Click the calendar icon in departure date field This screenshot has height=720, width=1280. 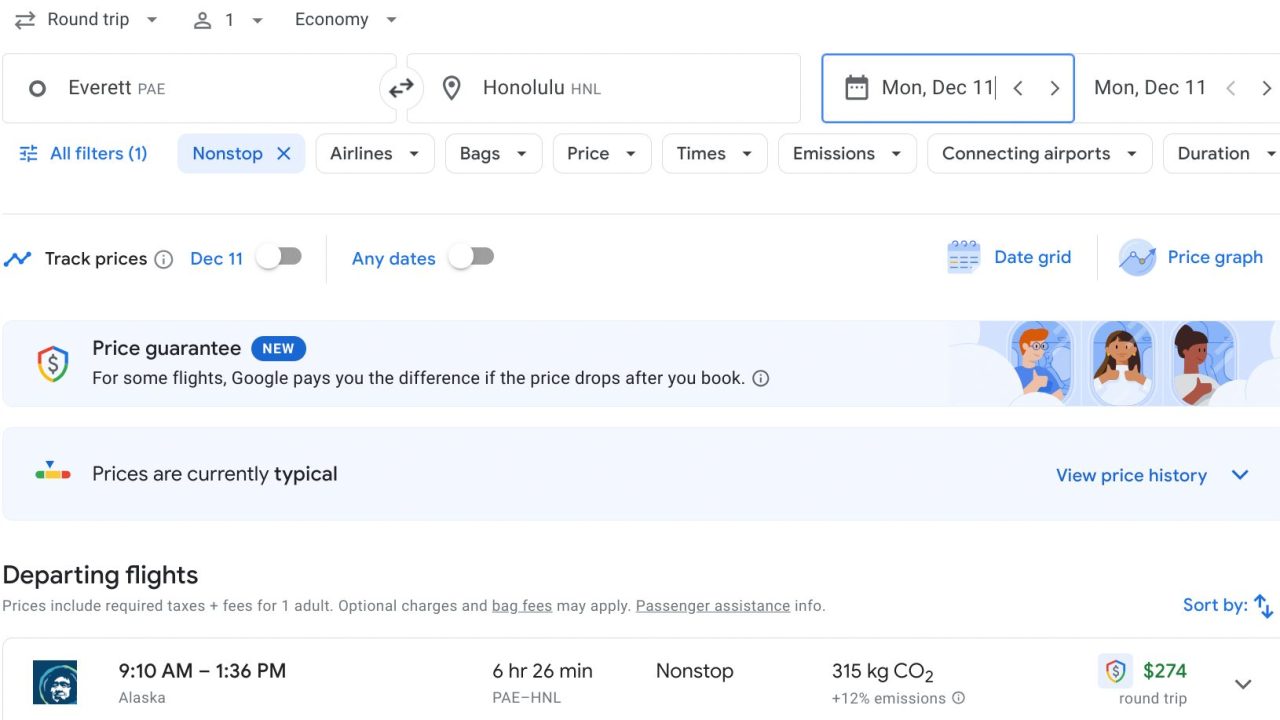click(856, 88)
